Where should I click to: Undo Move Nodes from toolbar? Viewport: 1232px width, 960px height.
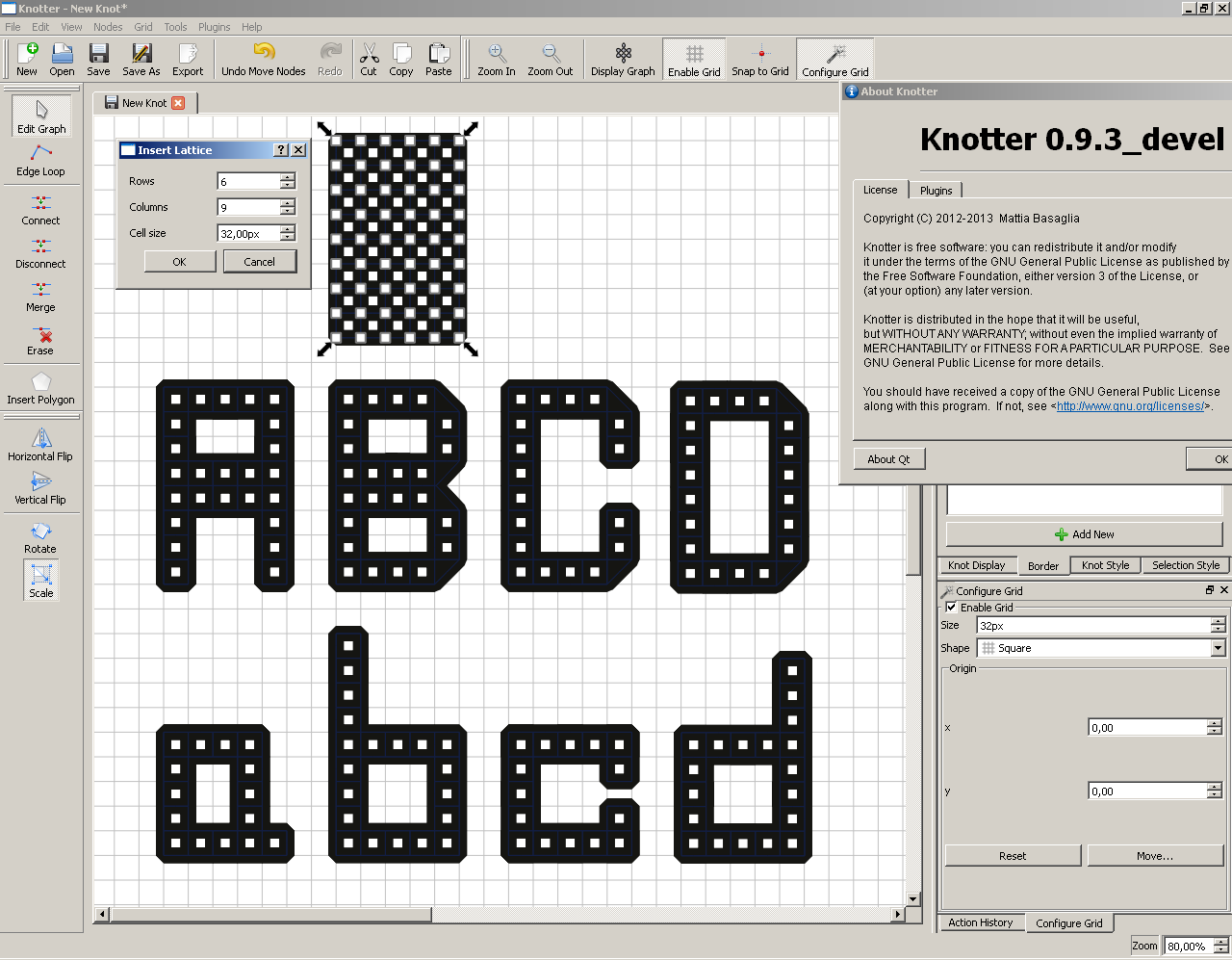263,59
